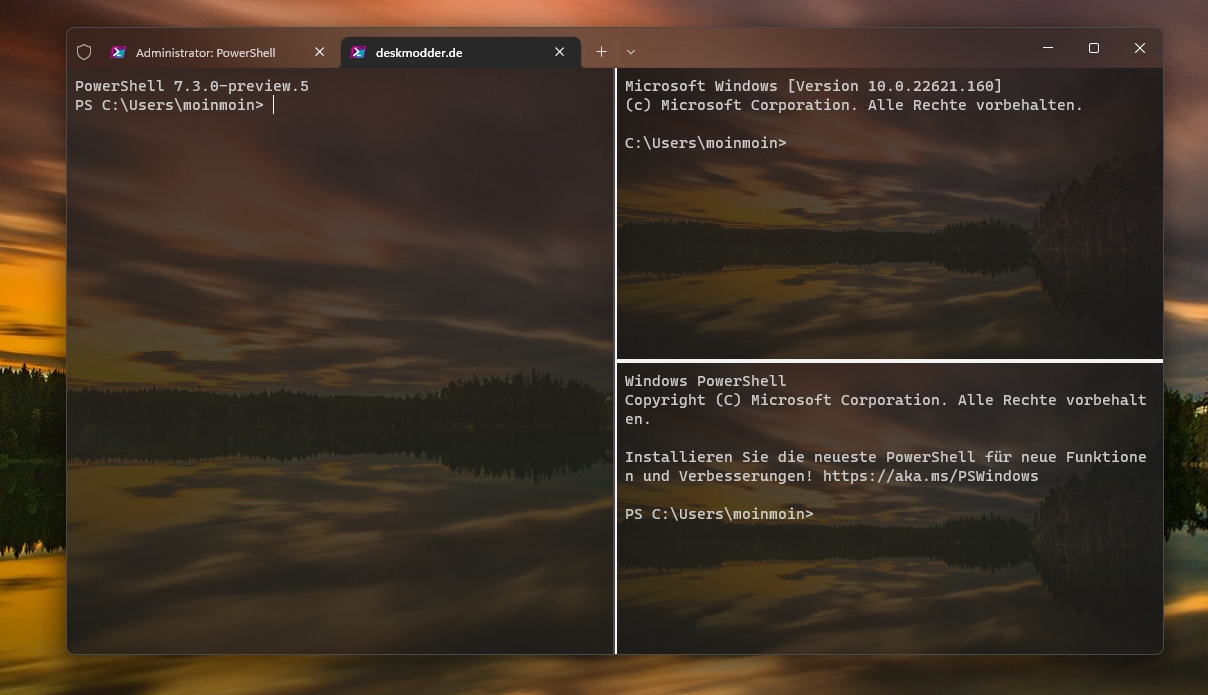Click the "PowerShell 7.3.0-preview.5" version line
This screenshot has width=1208, height=695.
pos(192,86)
